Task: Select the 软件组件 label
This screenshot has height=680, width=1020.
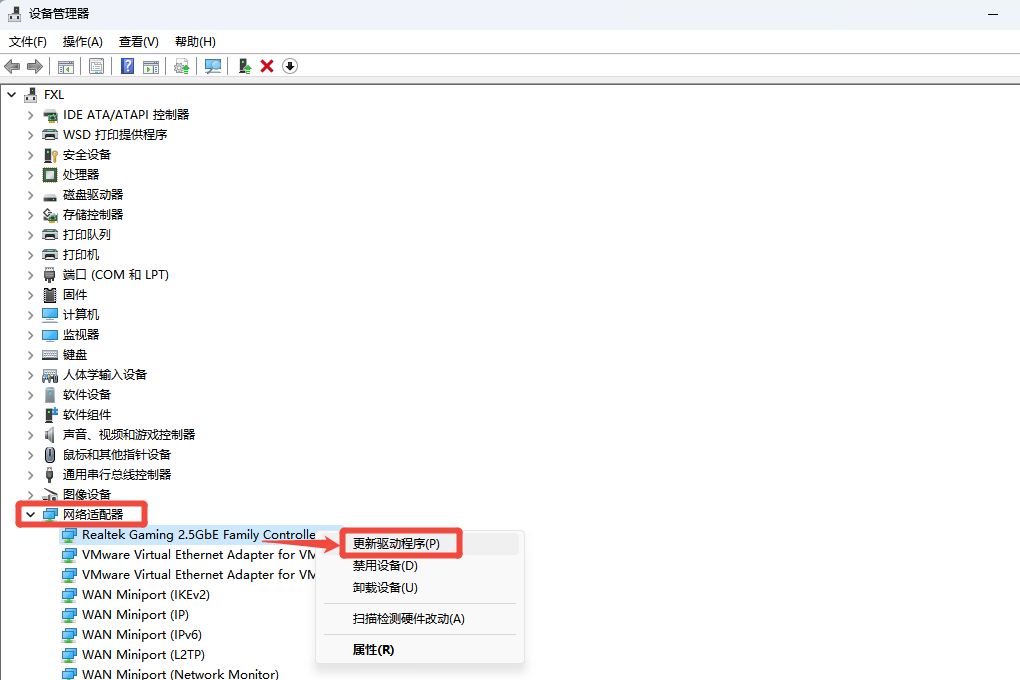Action: coord(87,415)
